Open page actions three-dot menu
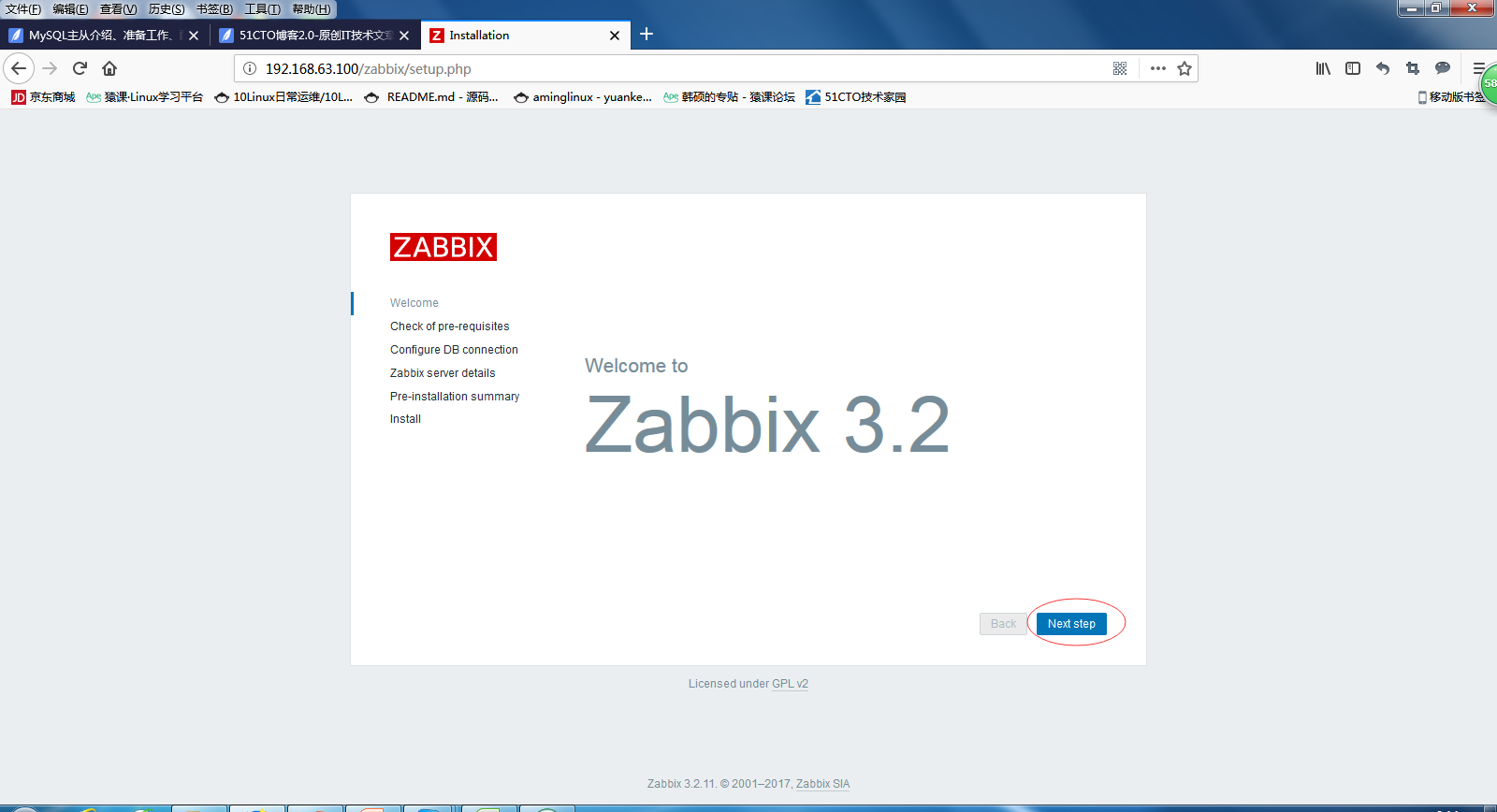The image size is (1497, 812). point(1158,68)
